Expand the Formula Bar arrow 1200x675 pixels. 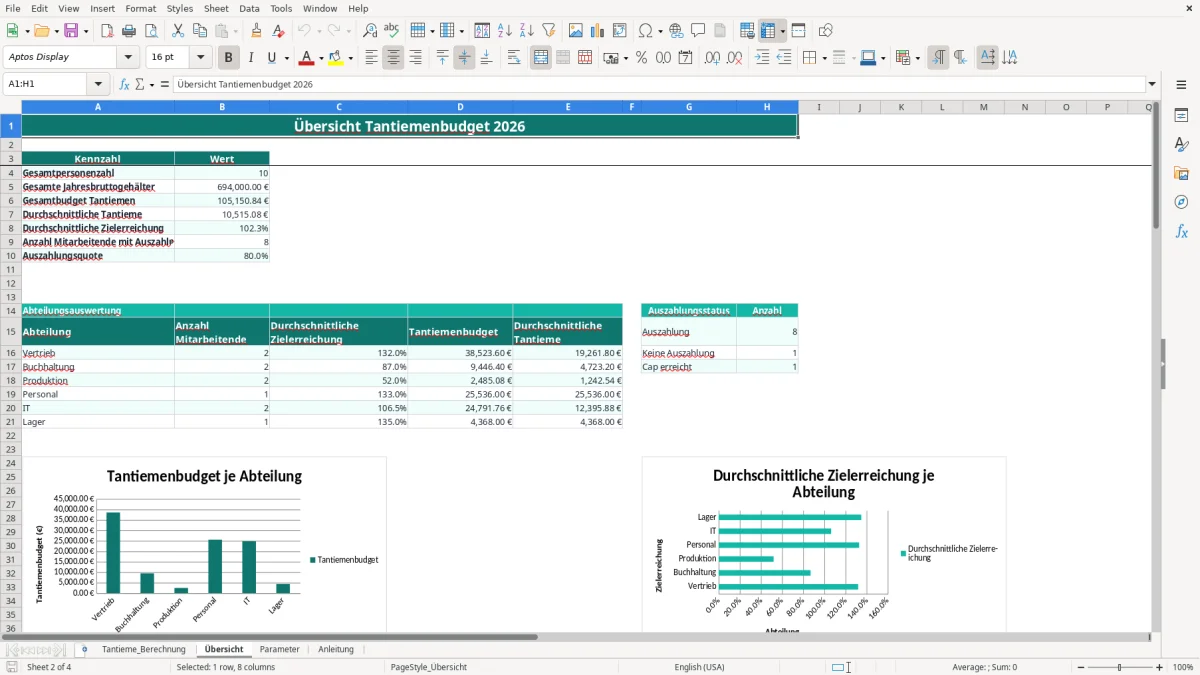click(x=1152, y=85)
